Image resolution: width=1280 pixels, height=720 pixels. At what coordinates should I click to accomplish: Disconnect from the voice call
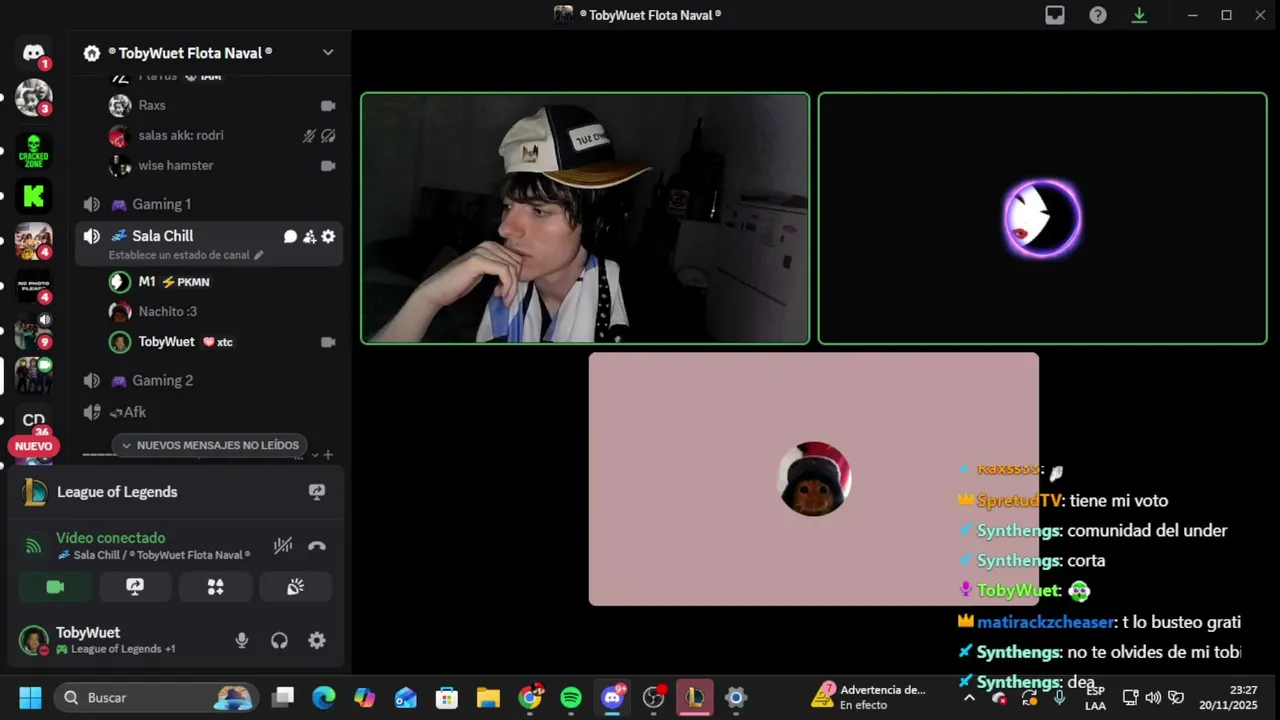point(317,546)
